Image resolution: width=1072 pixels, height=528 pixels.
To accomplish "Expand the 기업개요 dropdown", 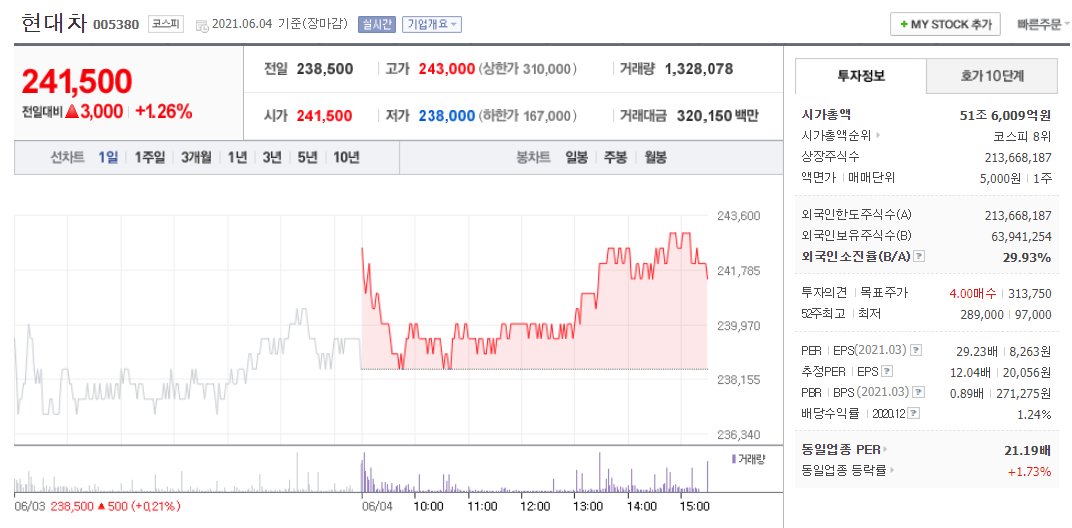I will point(432,24).
